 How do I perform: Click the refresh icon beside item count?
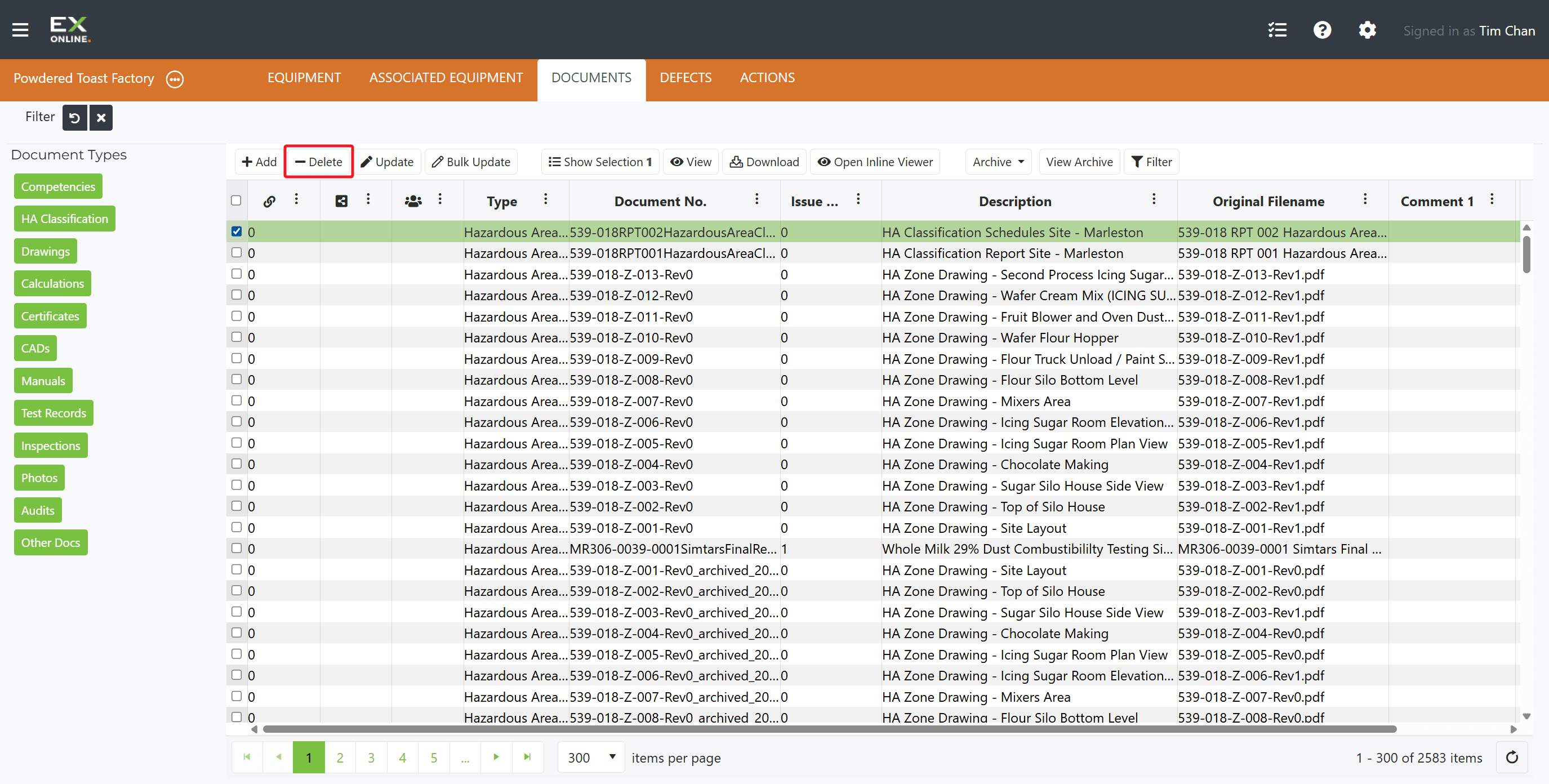pyautogui.click(x=1512, y=757)
